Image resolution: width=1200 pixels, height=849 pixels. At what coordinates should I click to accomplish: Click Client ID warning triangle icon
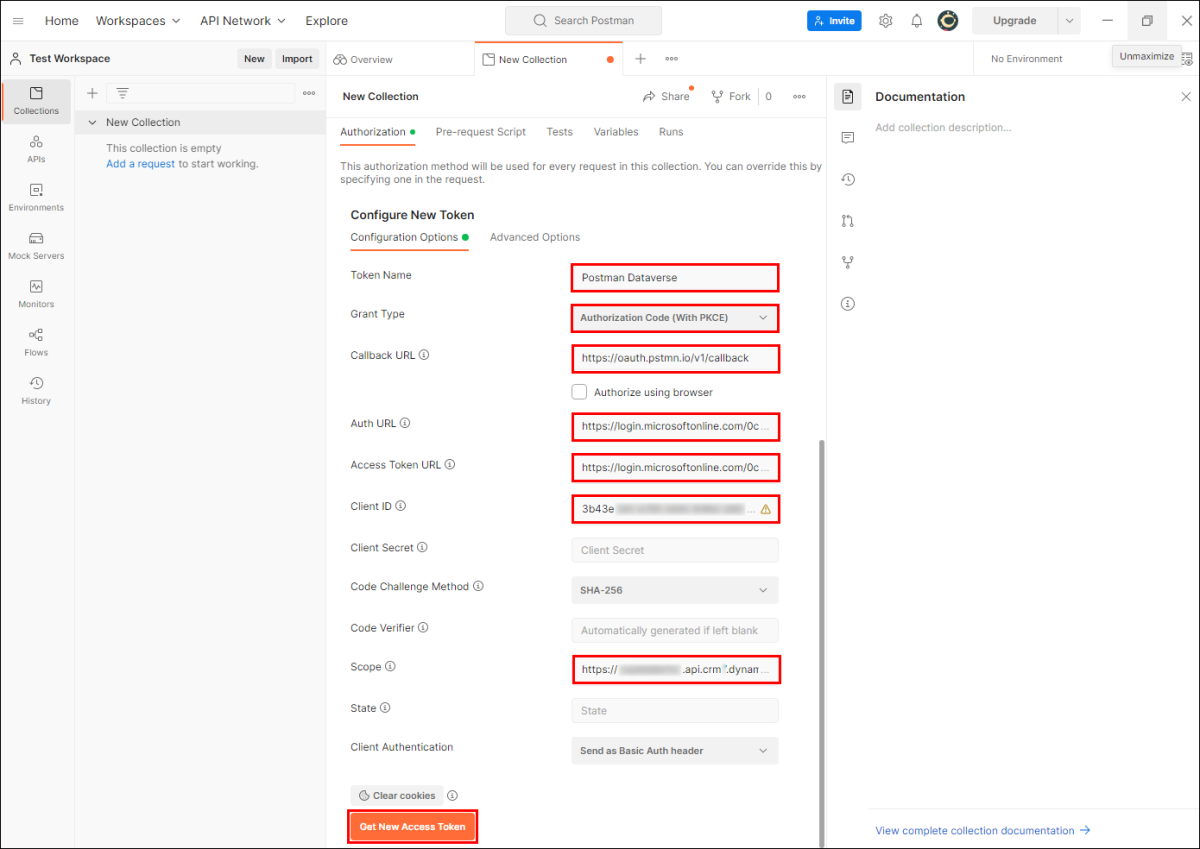766,509
